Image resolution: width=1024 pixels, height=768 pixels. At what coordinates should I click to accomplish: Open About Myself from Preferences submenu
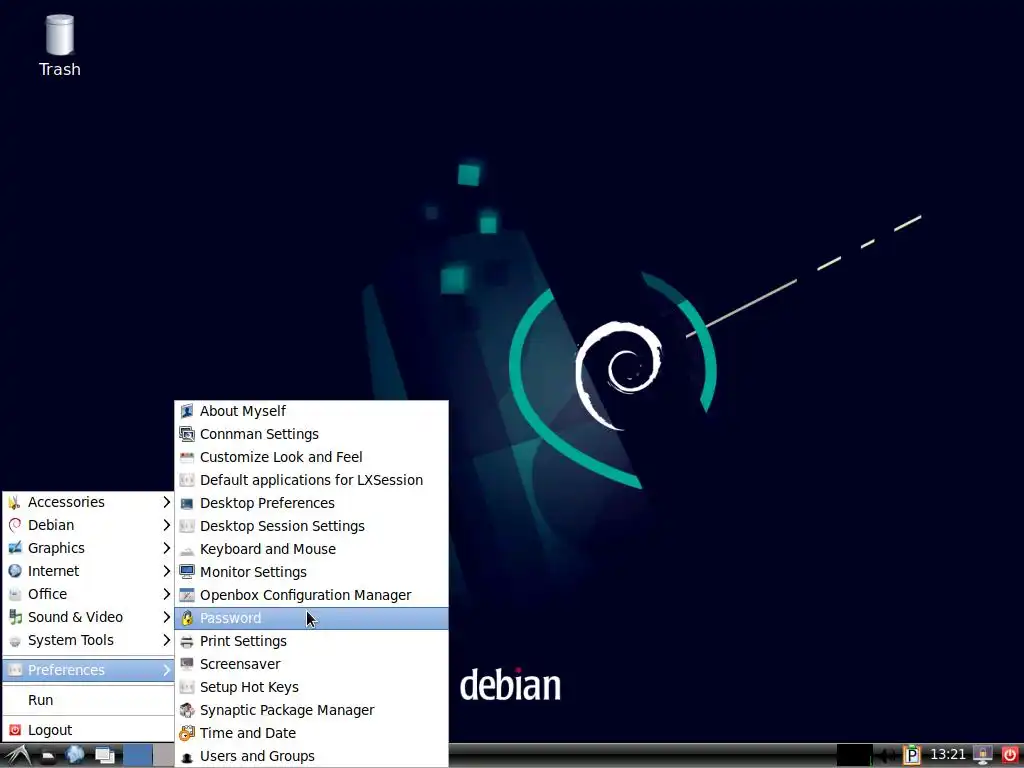tap(312, 411)
